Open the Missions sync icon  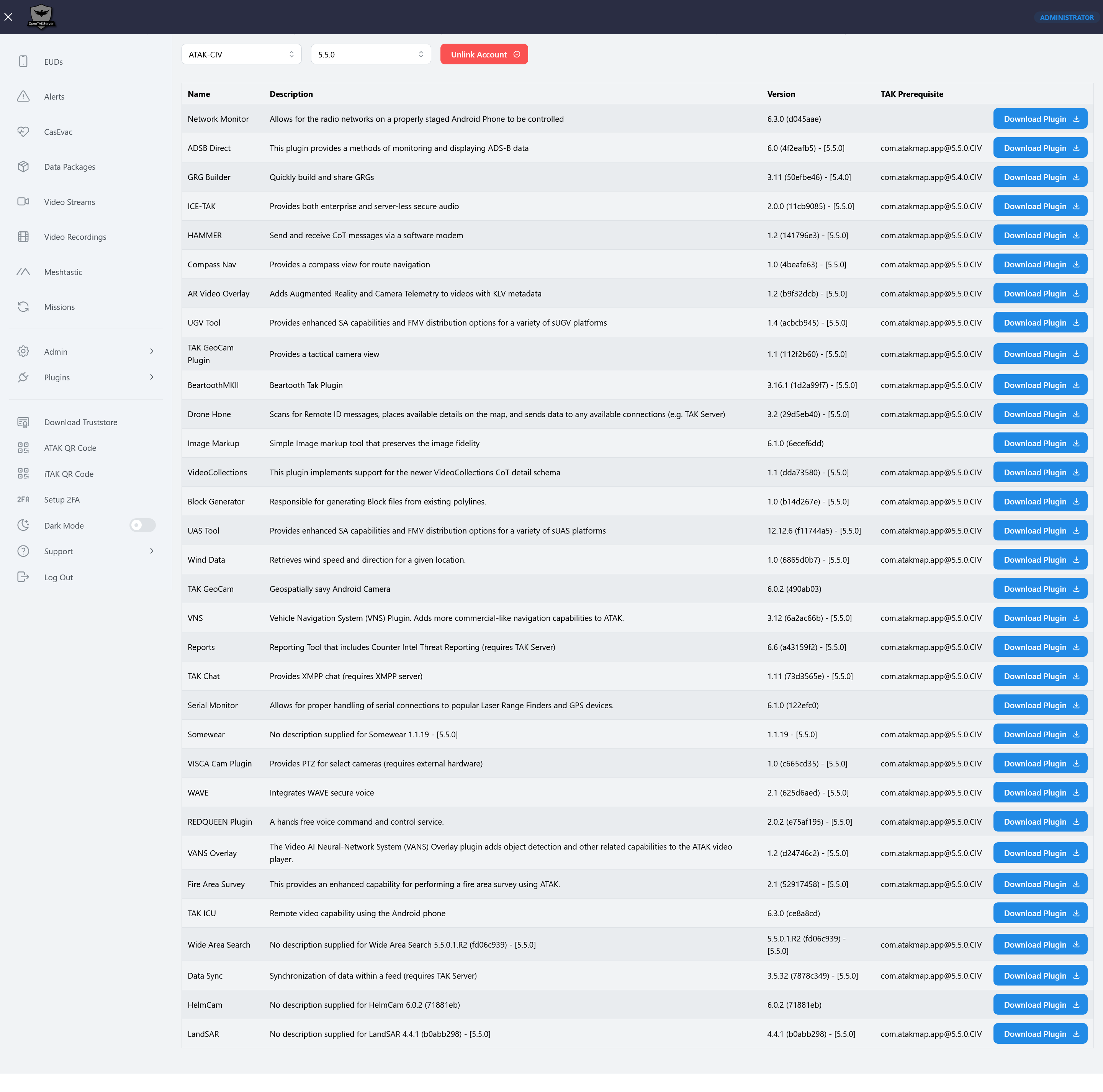23,307
